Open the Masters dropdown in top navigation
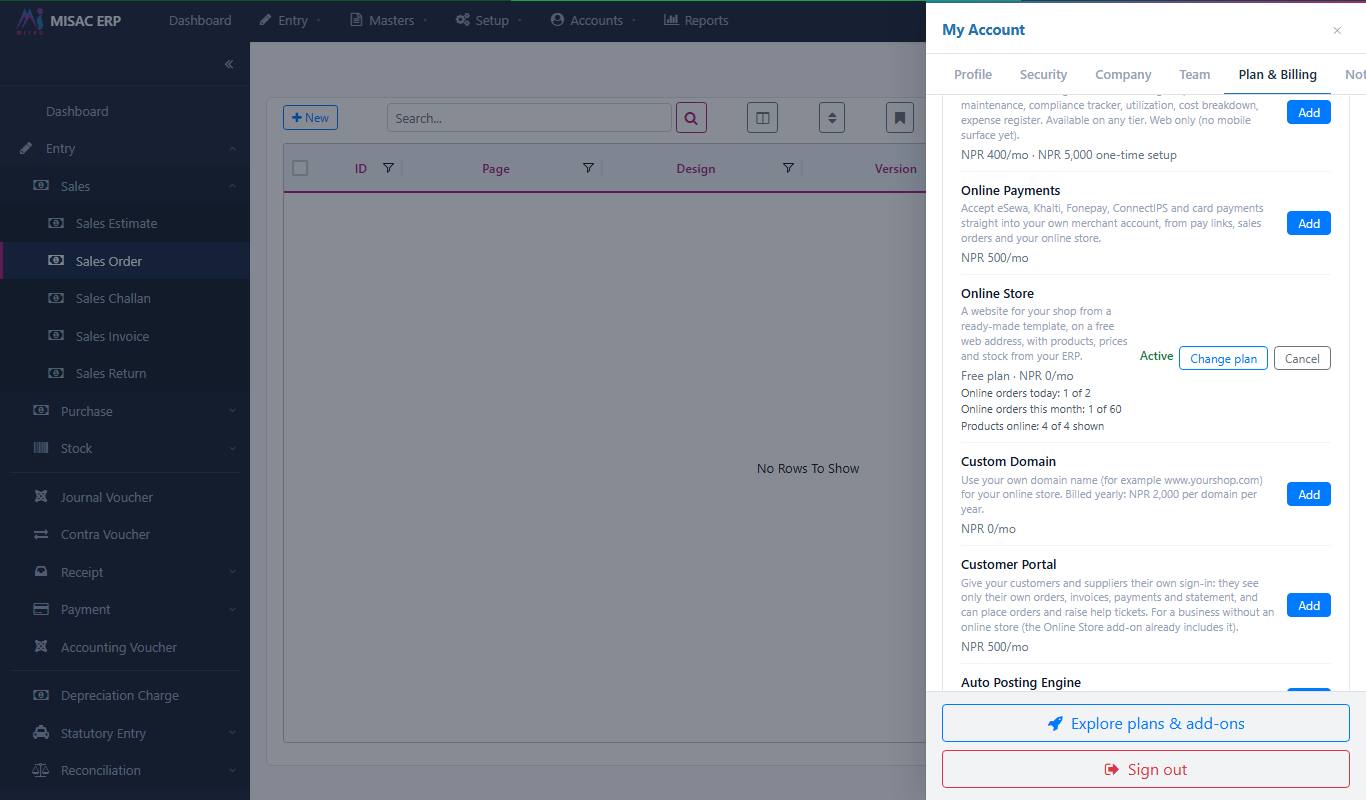Viewport: 1366px width, 800px height. coord(389,20)
